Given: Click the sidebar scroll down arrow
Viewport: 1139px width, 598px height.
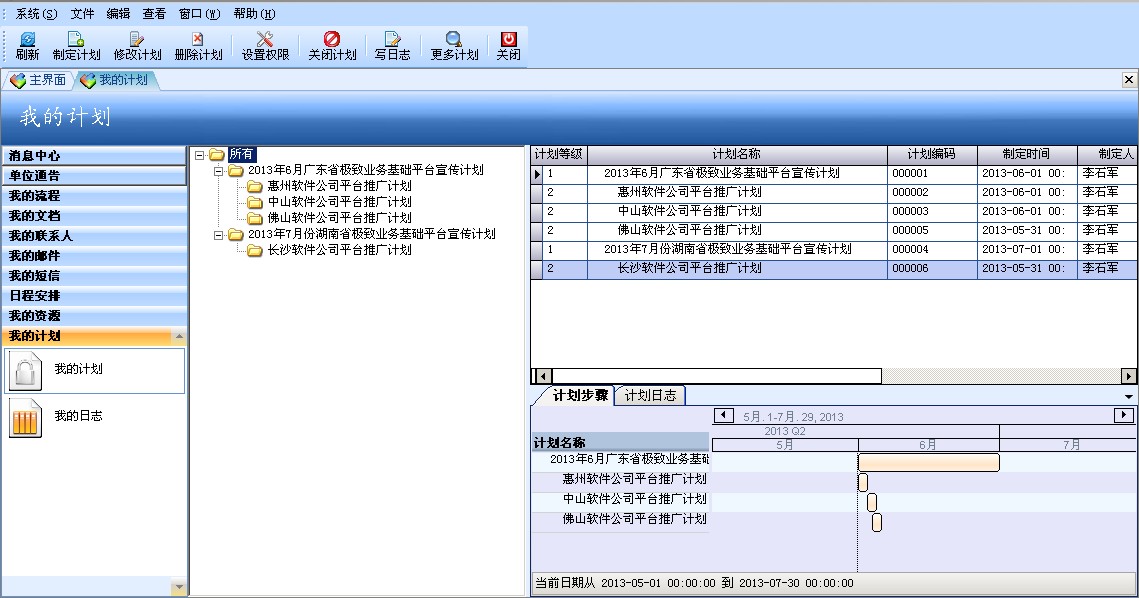Looking at the screenshot, I should point(179,586).
